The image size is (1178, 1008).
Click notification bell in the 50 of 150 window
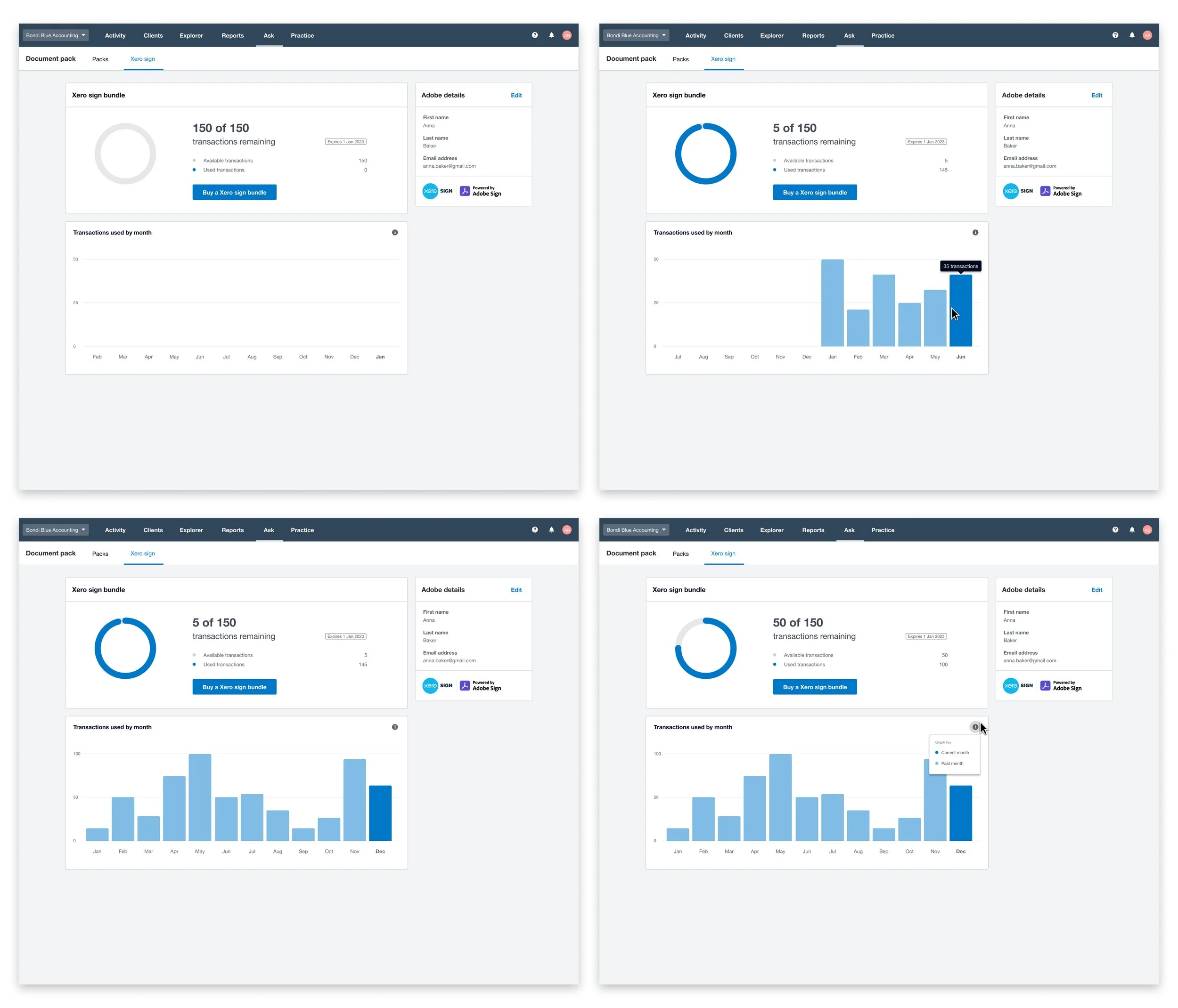click(x=1131, y=529)
